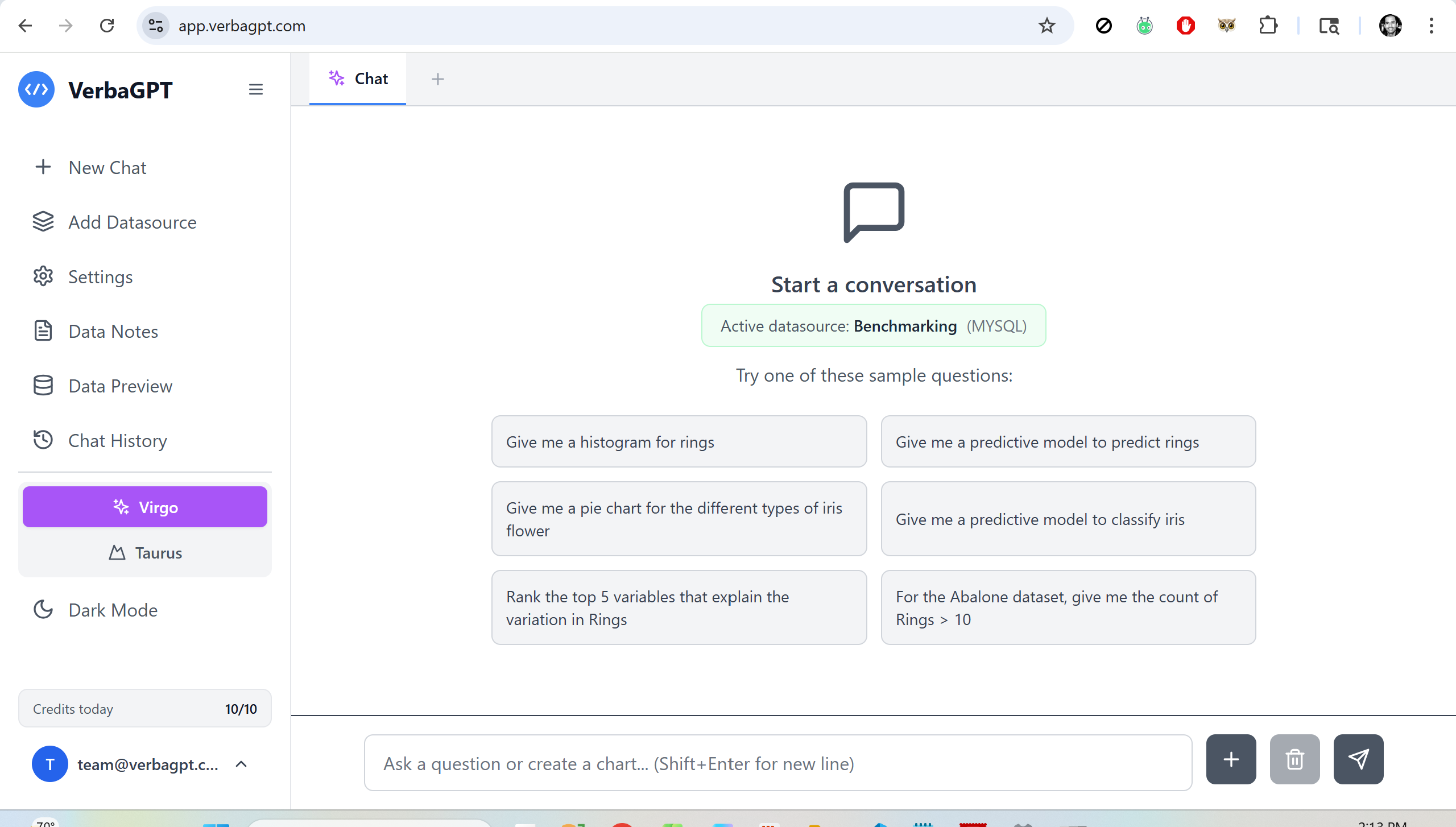Collapse the sidebar via hamburger icon
This screenshot has height=827, width=1456.
click(255, 89)
